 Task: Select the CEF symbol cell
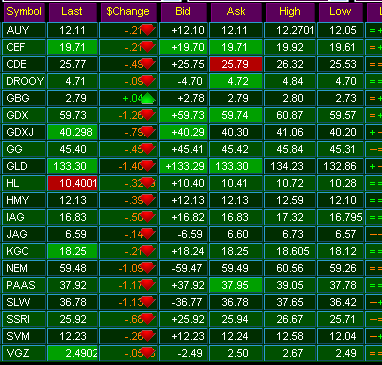(x=24, y=47)
